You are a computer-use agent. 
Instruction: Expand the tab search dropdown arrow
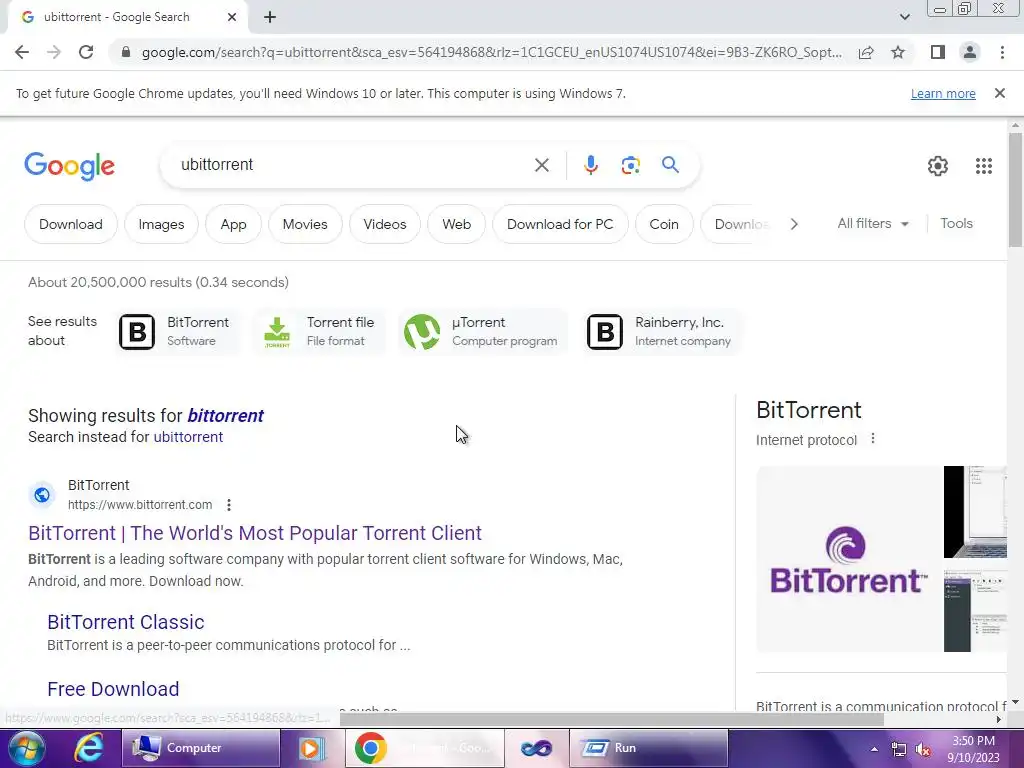[x=904, y=17]
